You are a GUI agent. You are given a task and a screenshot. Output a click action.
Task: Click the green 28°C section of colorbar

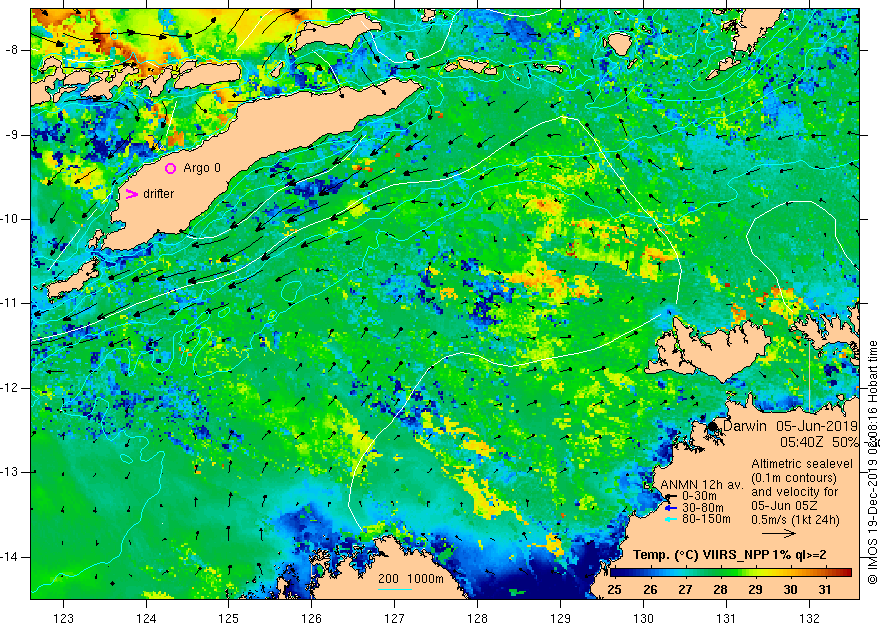click(x=721, y=573)
